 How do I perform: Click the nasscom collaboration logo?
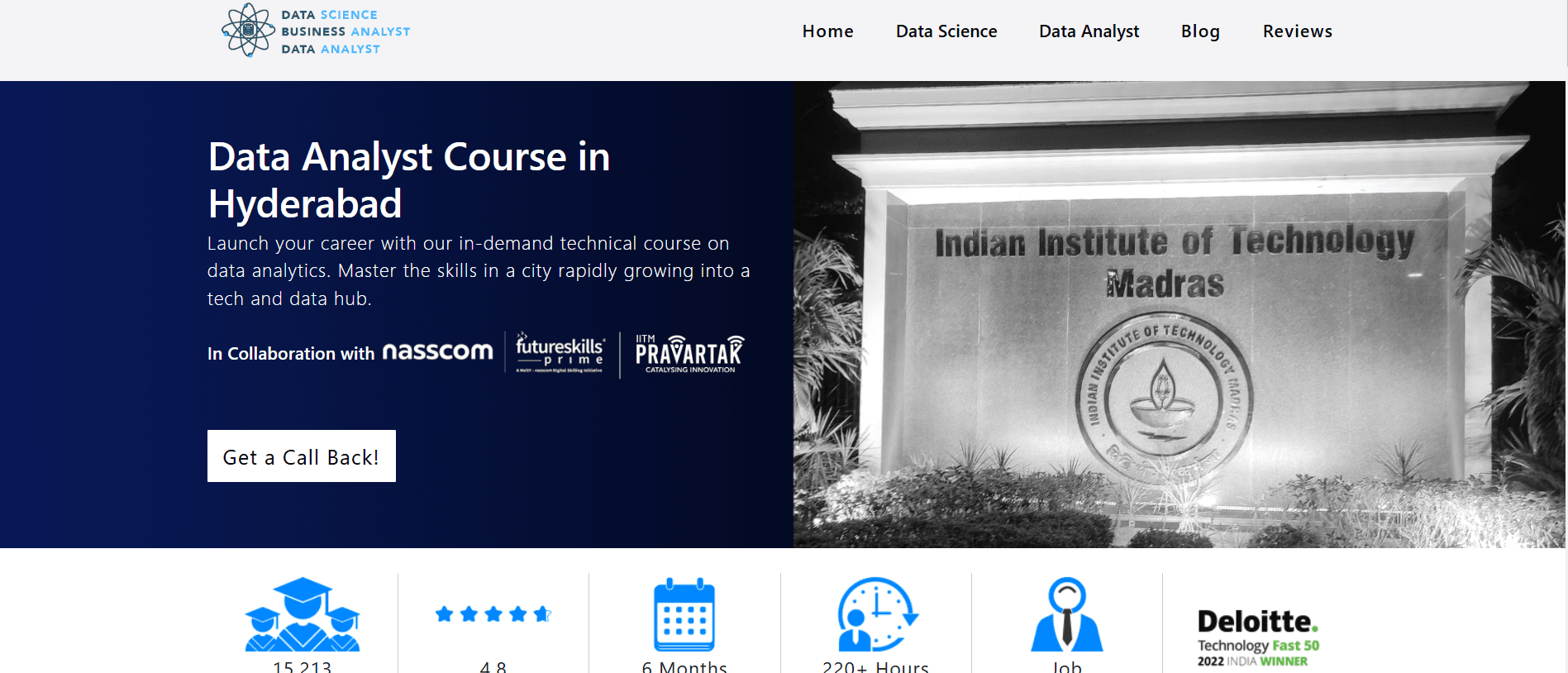click(437, 352)
